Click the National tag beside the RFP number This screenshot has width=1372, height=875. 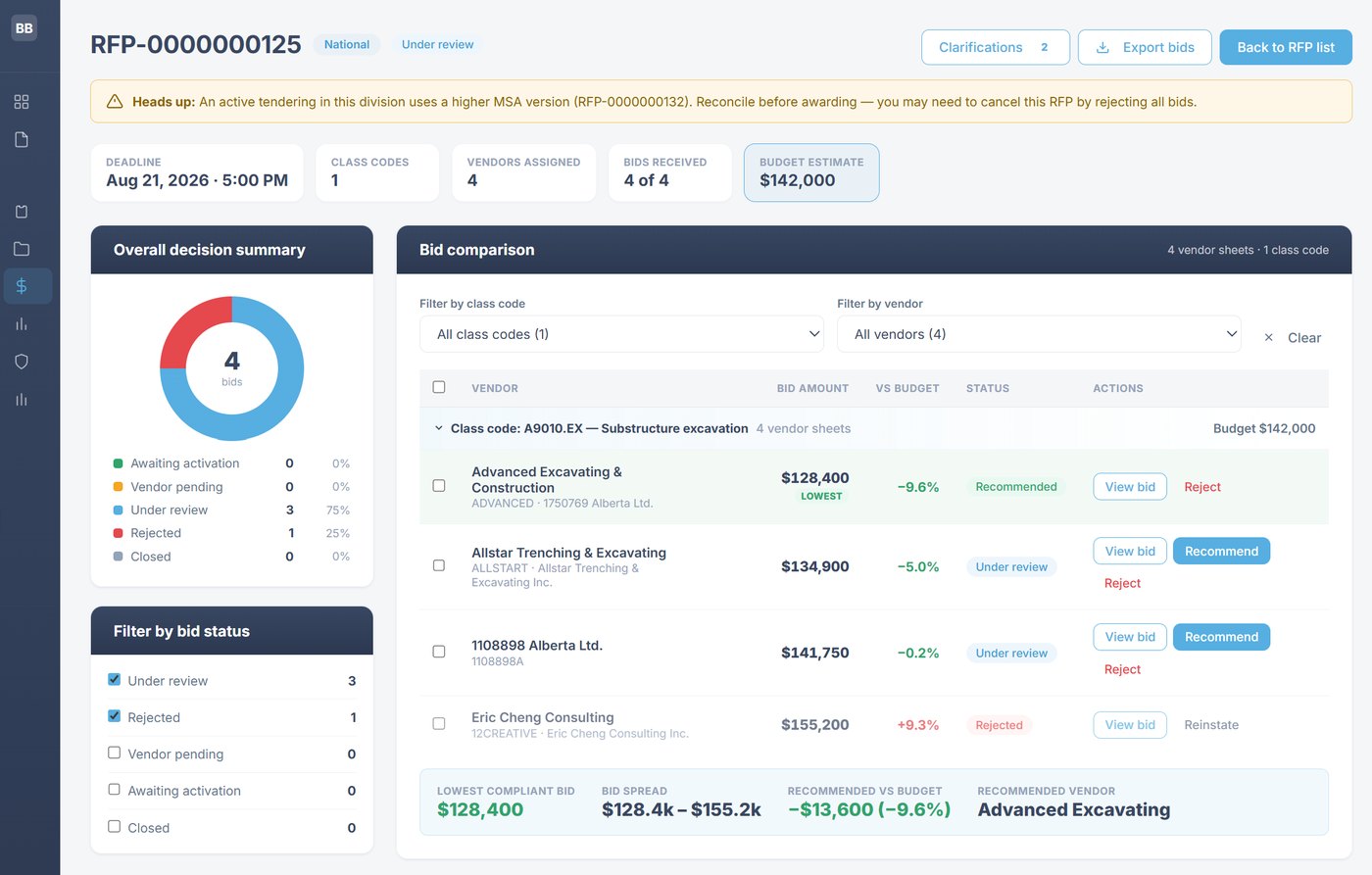pyautogui.click(x=347, y=44)
